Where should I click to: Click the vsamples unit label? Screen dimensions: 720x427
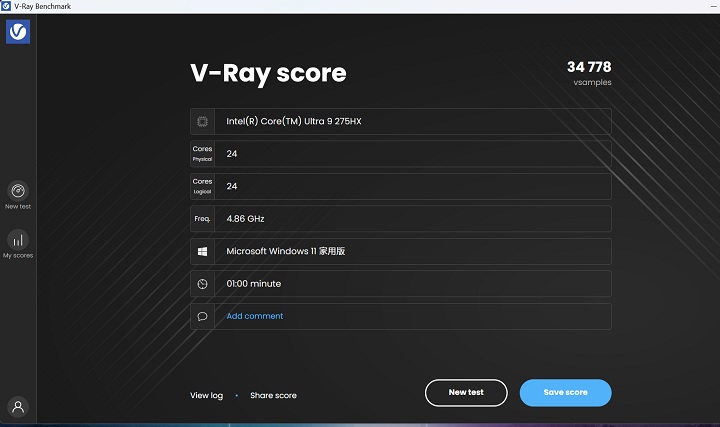(x=592, y=82)
